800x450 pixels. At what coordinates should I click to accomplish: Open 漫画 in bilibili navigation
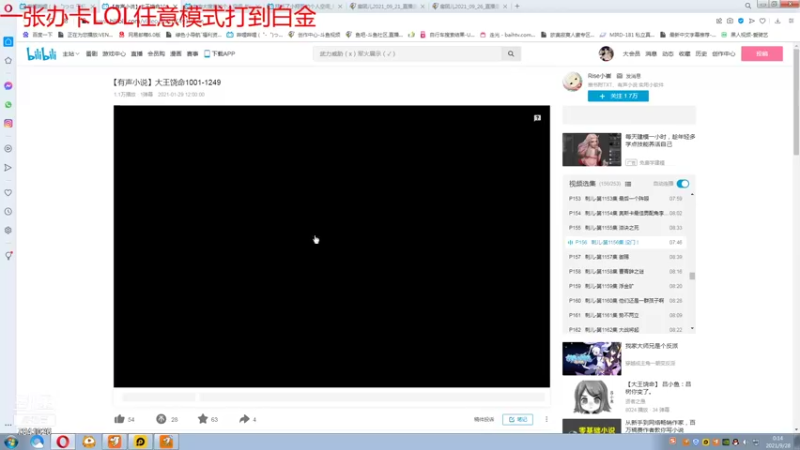(x=176, y=54)
